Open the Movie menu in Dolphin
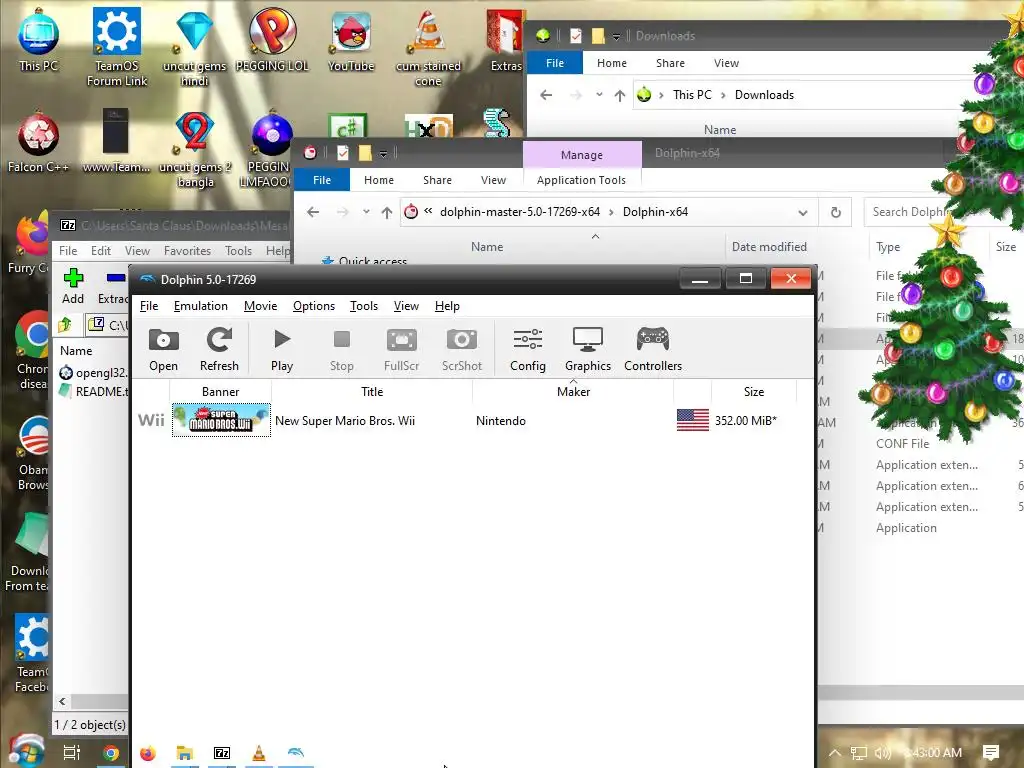The height and width of the screenshot is (768, 1024). (260, 306)
